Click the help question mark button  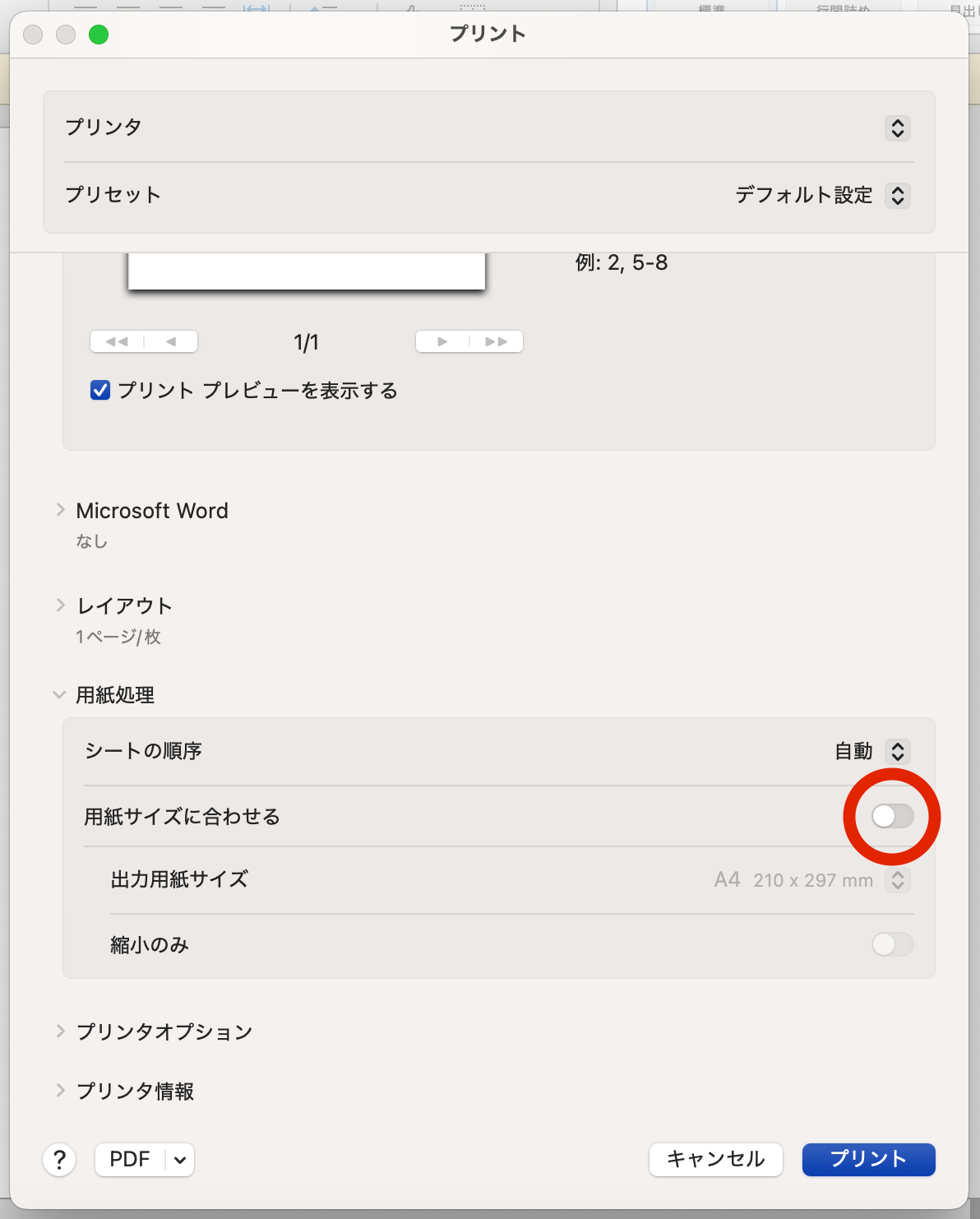(x=59, y=1160)
